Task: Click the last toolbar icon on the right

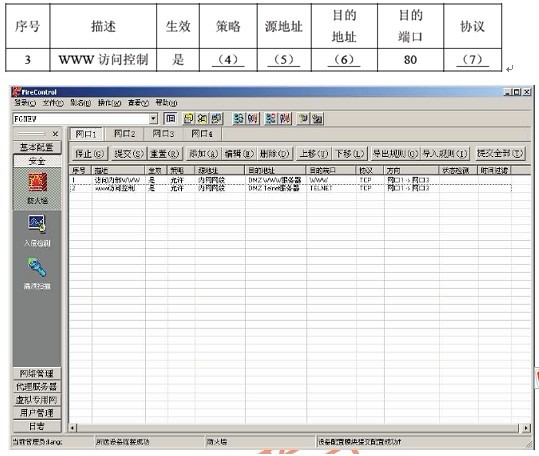Action: [x=317, y=119]
